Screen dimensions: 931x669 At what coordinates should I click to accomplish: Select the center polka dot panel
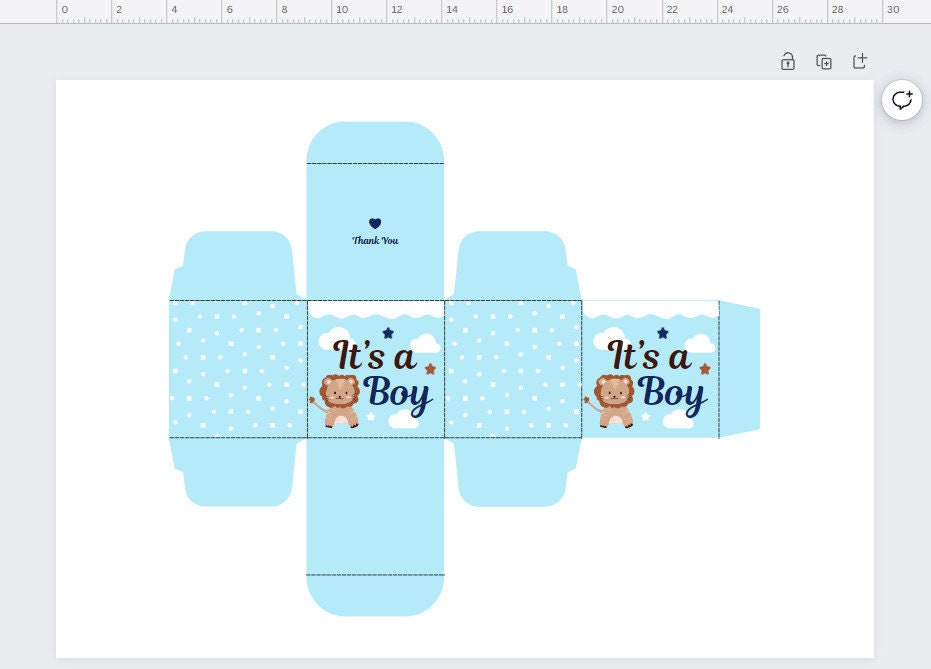(x=512, y=368)
